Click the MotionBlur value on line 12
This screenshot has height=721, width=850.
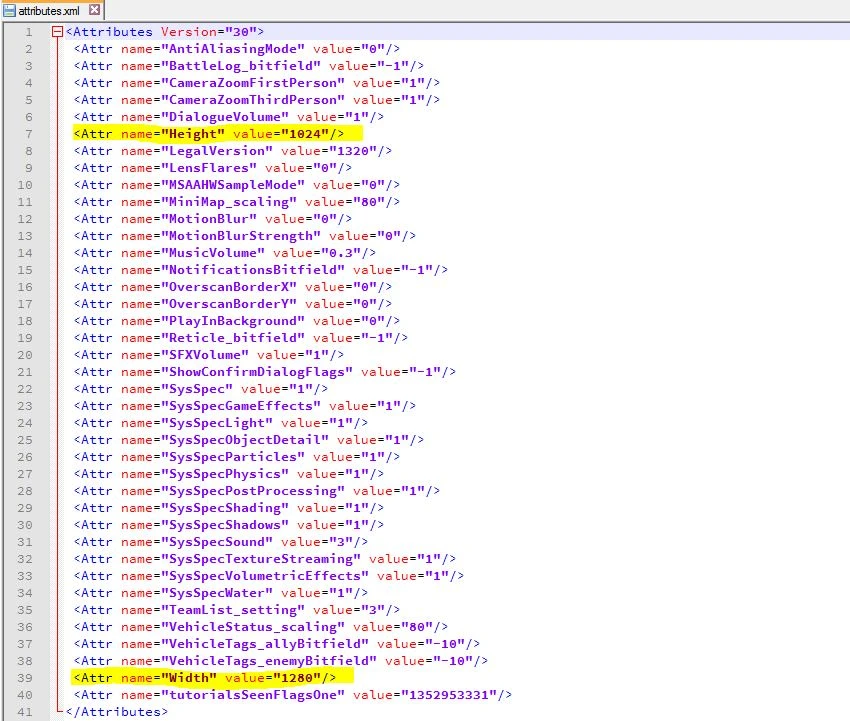325,219
